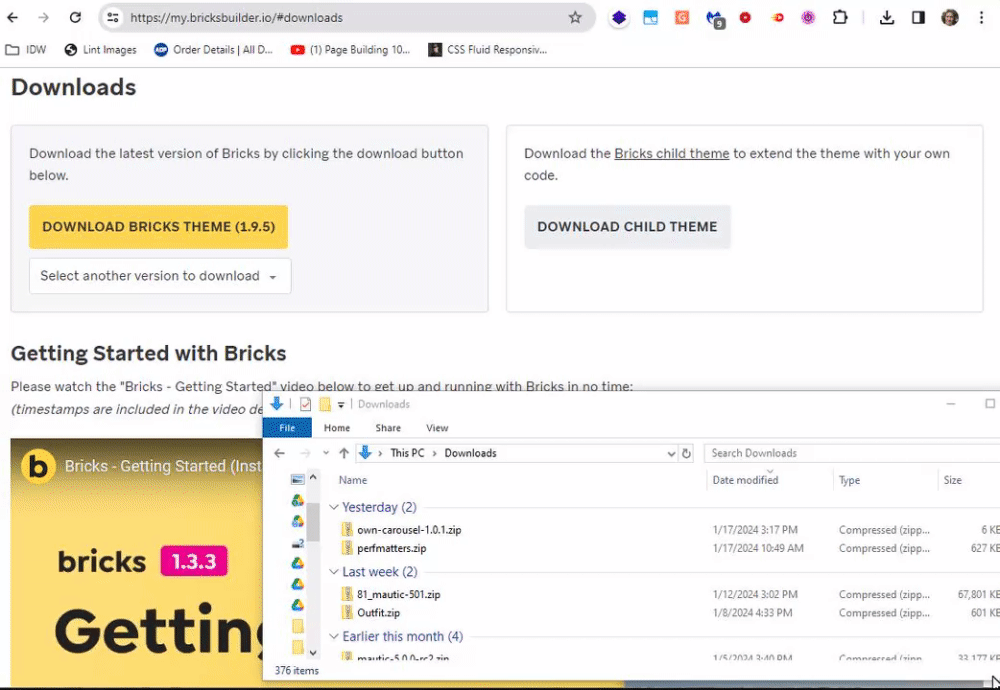
Task: Click the Download Child Theme button
Action: pos(627,227)
